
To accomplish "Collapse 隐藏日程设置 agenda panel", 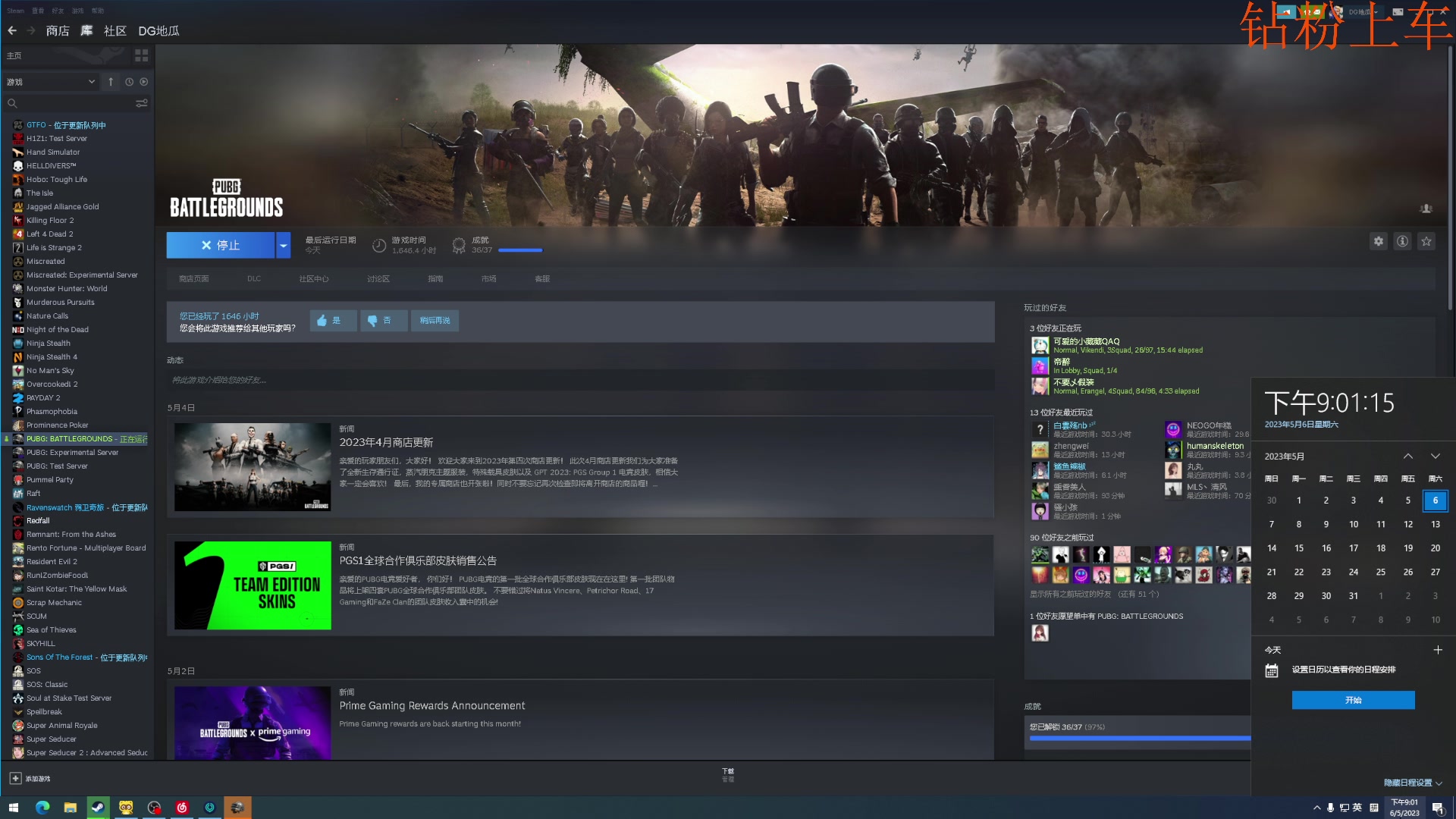I will tap(1413, 783).
